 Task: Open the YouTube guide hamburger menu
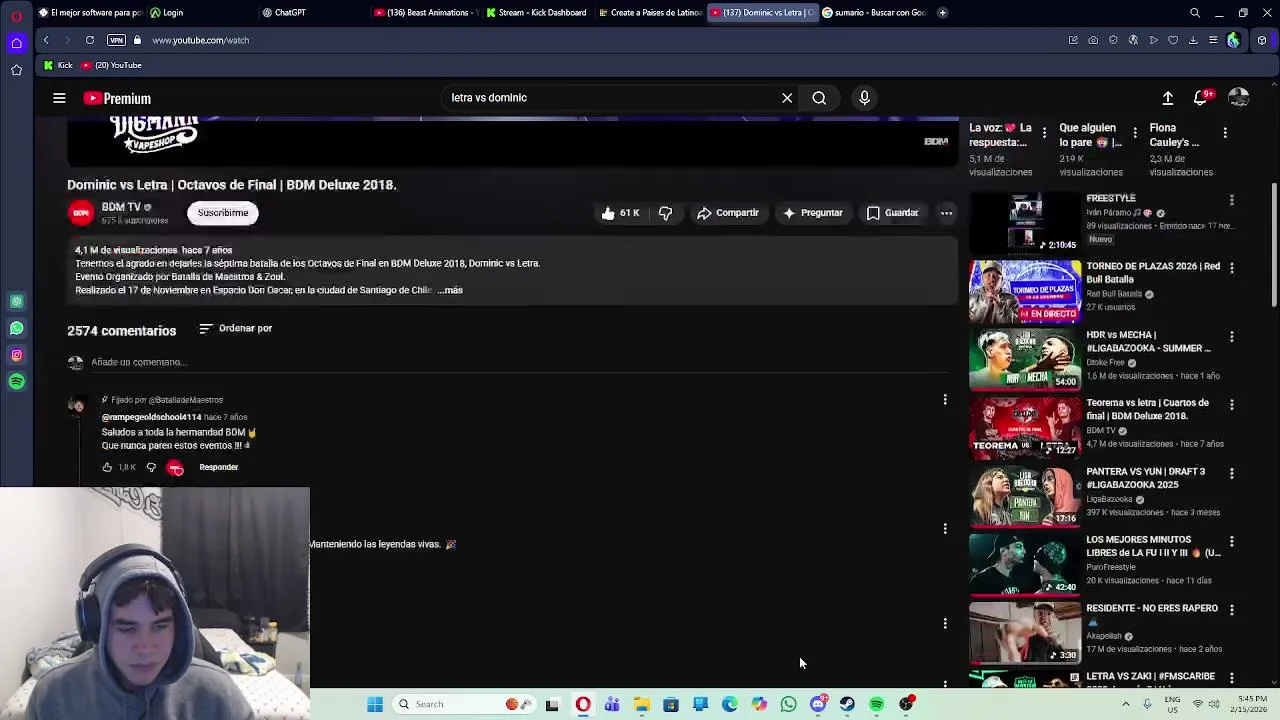(x=59, y=98)
